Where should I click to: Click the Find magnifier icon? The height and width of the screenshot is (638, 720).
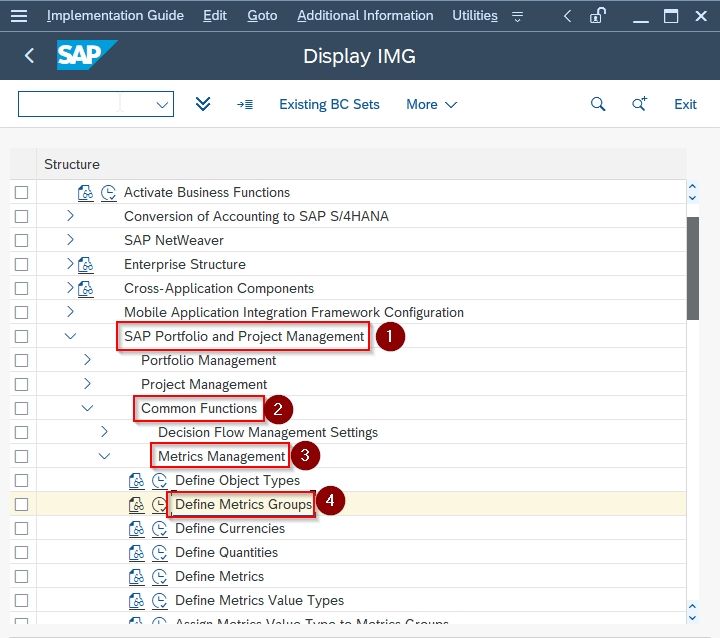598,104
